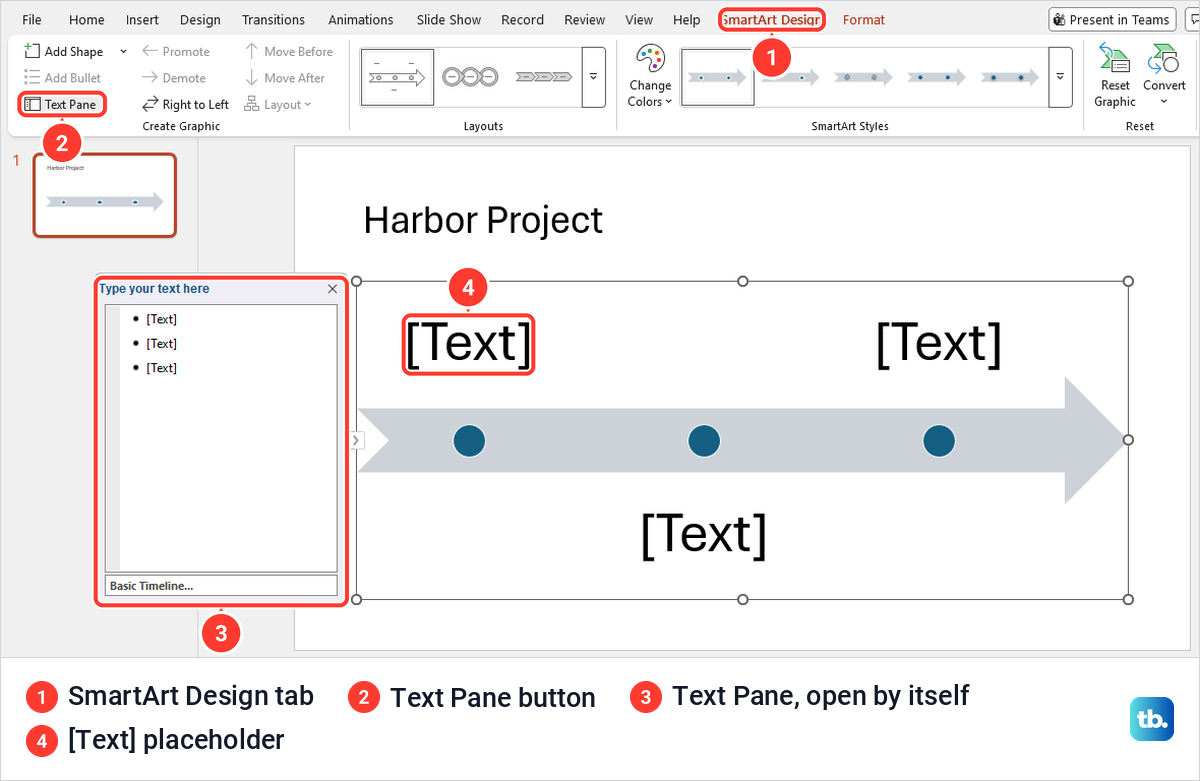Screen dimensions: 1200x781
Task: Collapse Text Pane using the side chevron
Action: click(357, 440)
